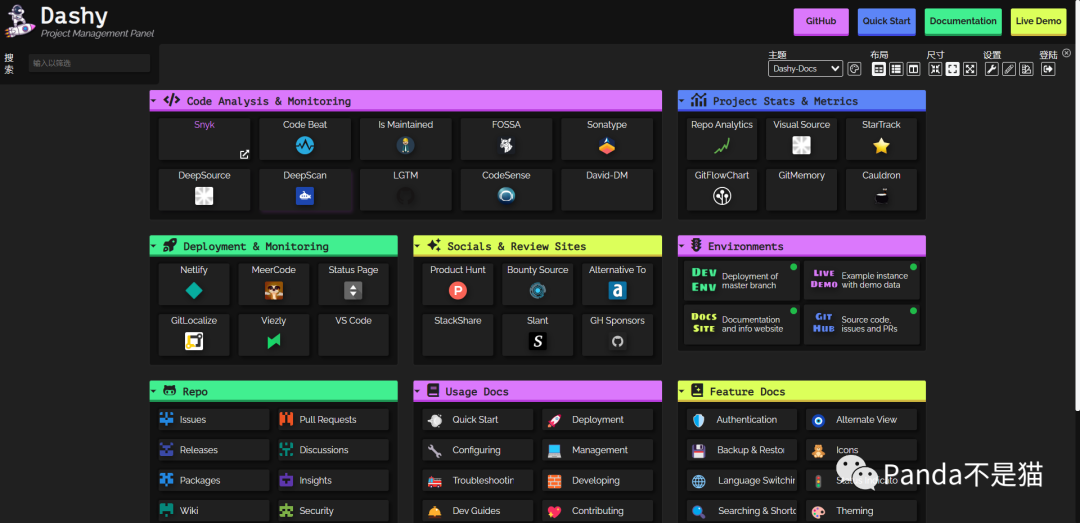The image size is (1080, 523).
Task: Open the Netlify tile
Action: 194,284
